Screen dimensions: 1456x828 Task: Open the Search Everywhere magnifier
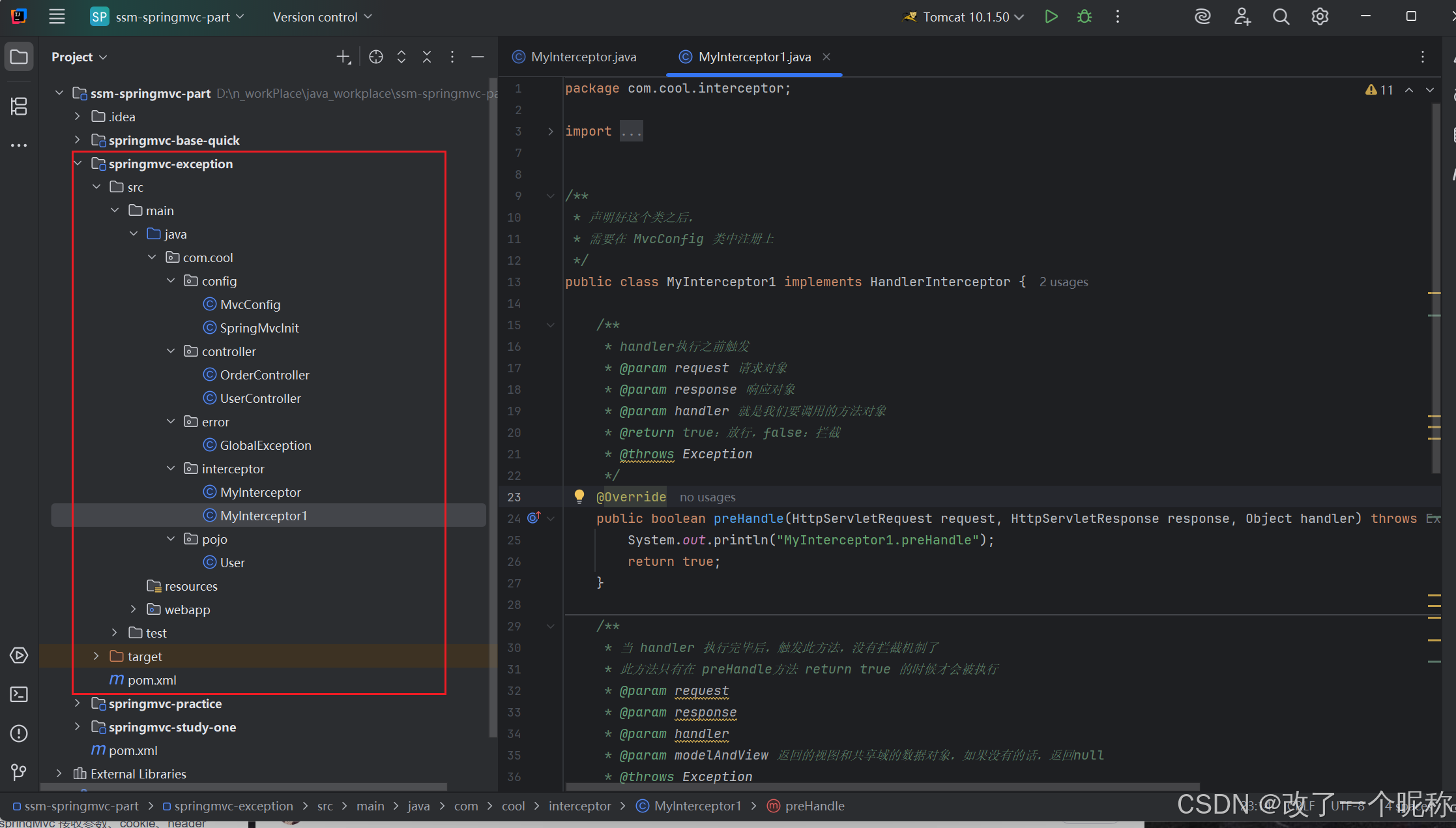[x=1281, y=17]
